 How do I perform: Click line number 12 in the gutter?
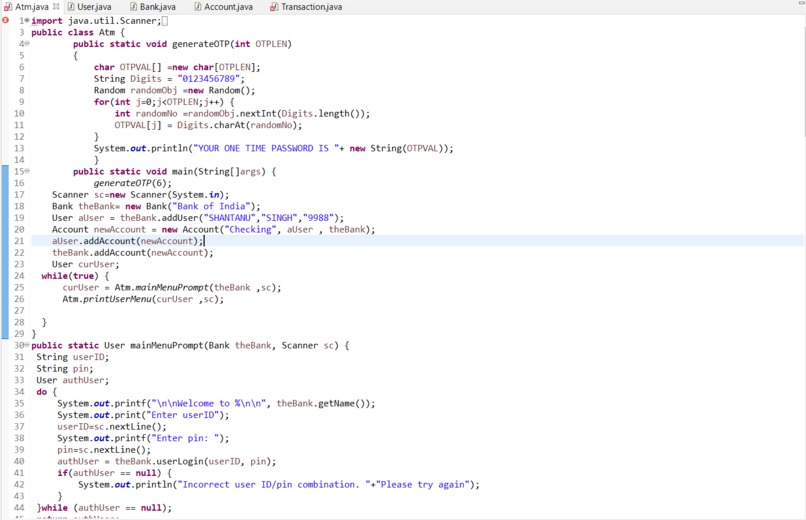click(x=19, y=137)
